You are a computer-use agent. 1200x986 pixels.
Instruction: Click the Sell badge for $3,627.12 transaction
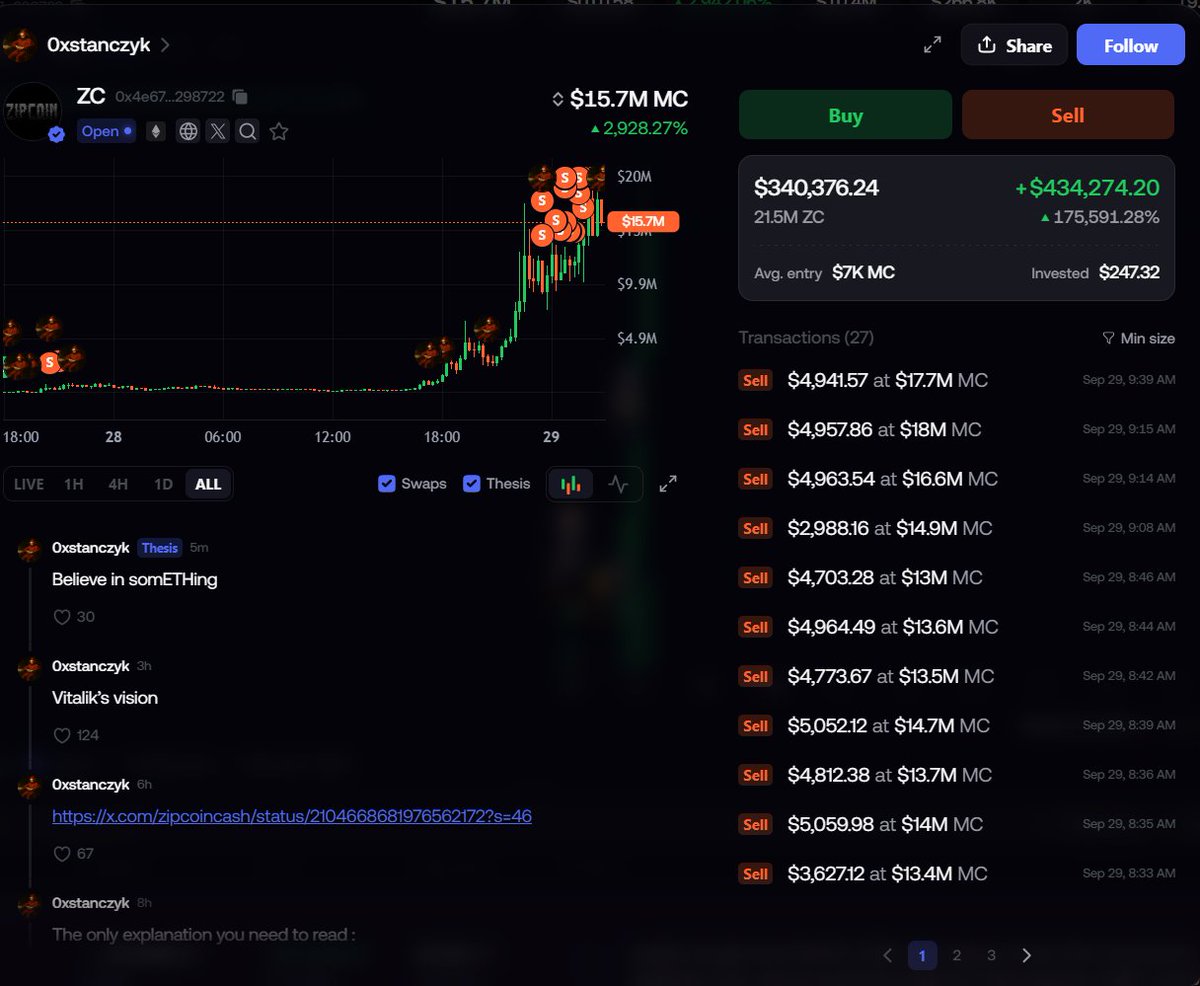pos(755,874)
